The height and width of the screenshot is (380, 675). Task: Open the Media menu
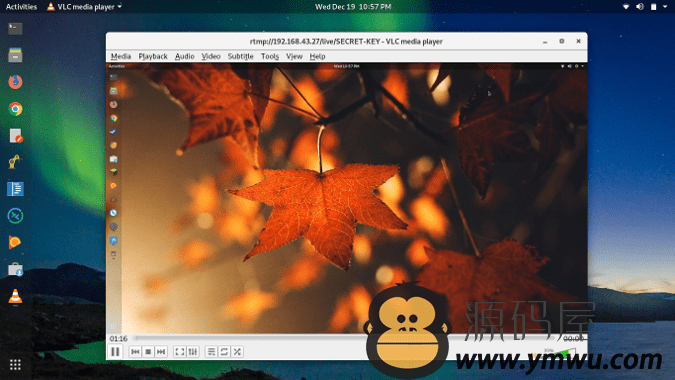pyautogui.click(x=121, y=56)
